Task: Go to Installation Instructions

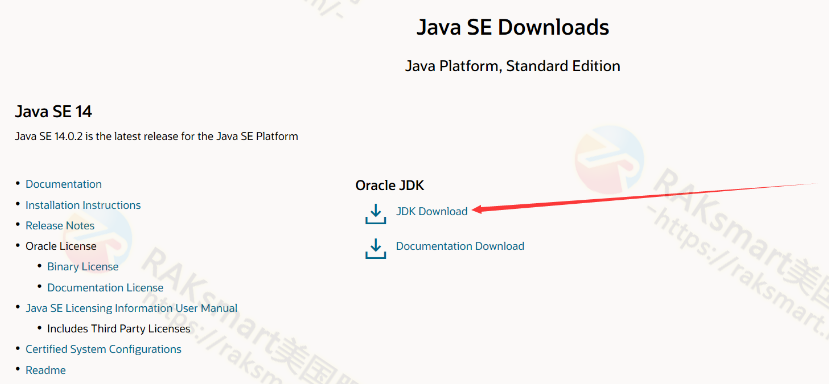Action: [x=83, y=205]
